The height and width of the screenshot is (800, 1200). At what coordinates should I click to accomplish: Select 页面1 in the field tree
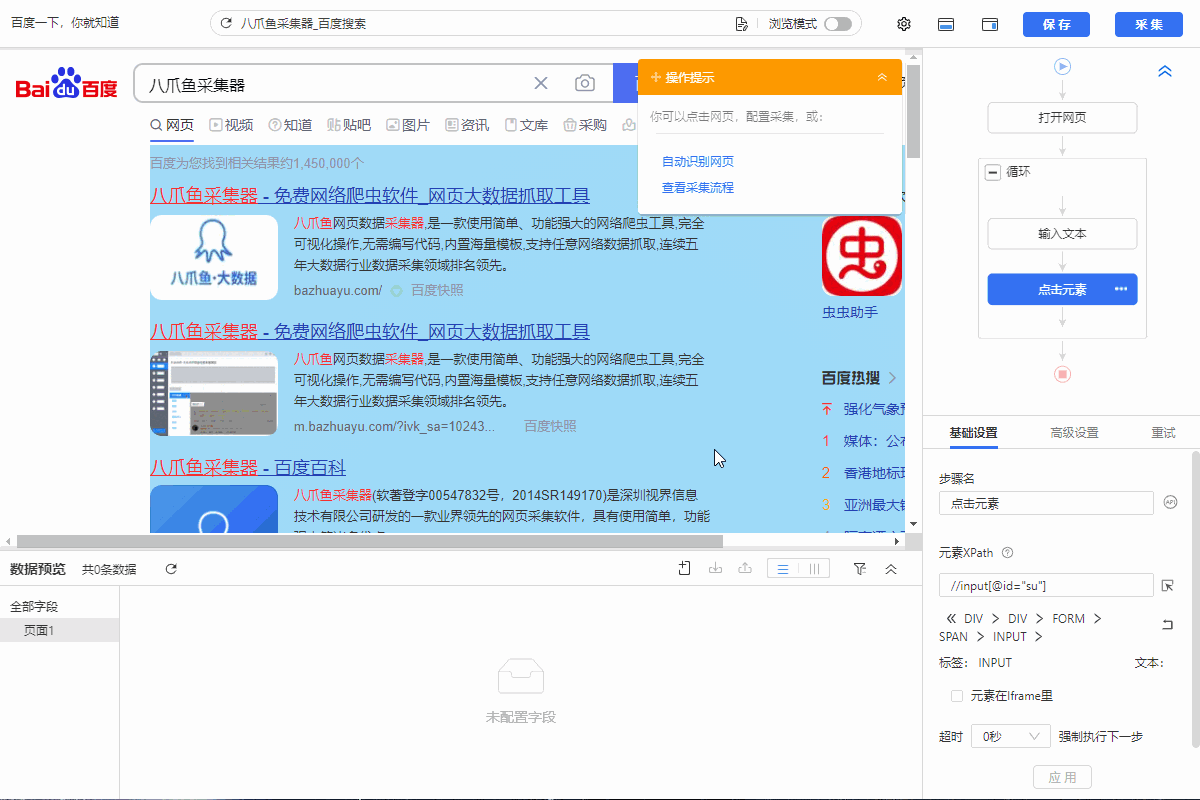(x=59, y=630)
